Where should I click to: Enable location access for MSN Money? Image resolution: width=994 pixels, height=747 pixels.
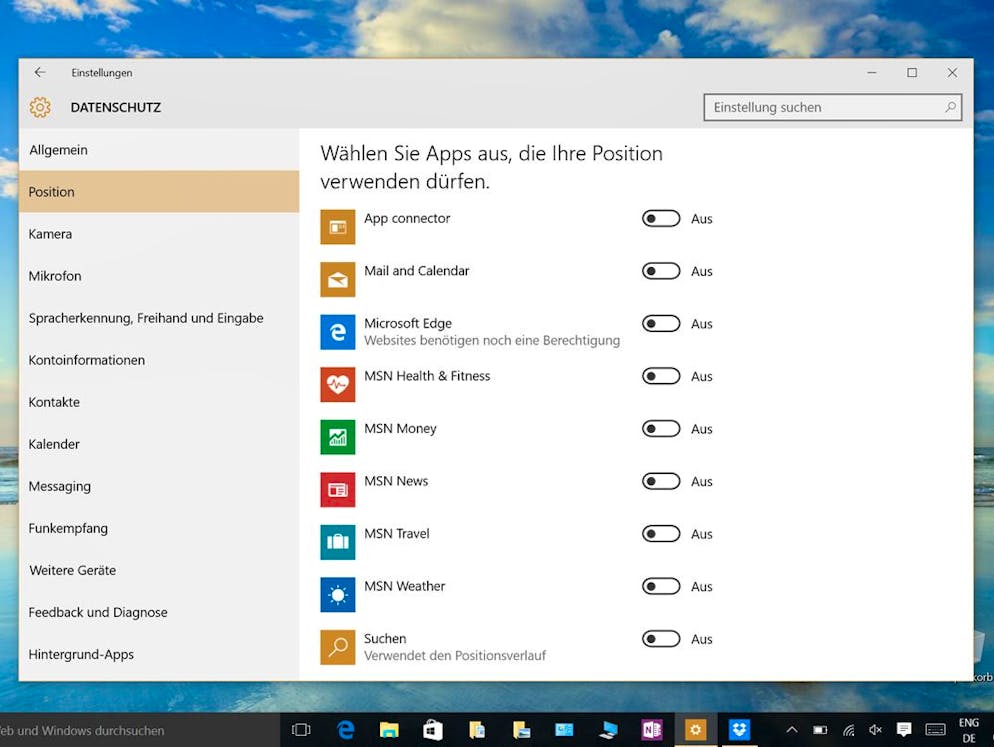661,429
